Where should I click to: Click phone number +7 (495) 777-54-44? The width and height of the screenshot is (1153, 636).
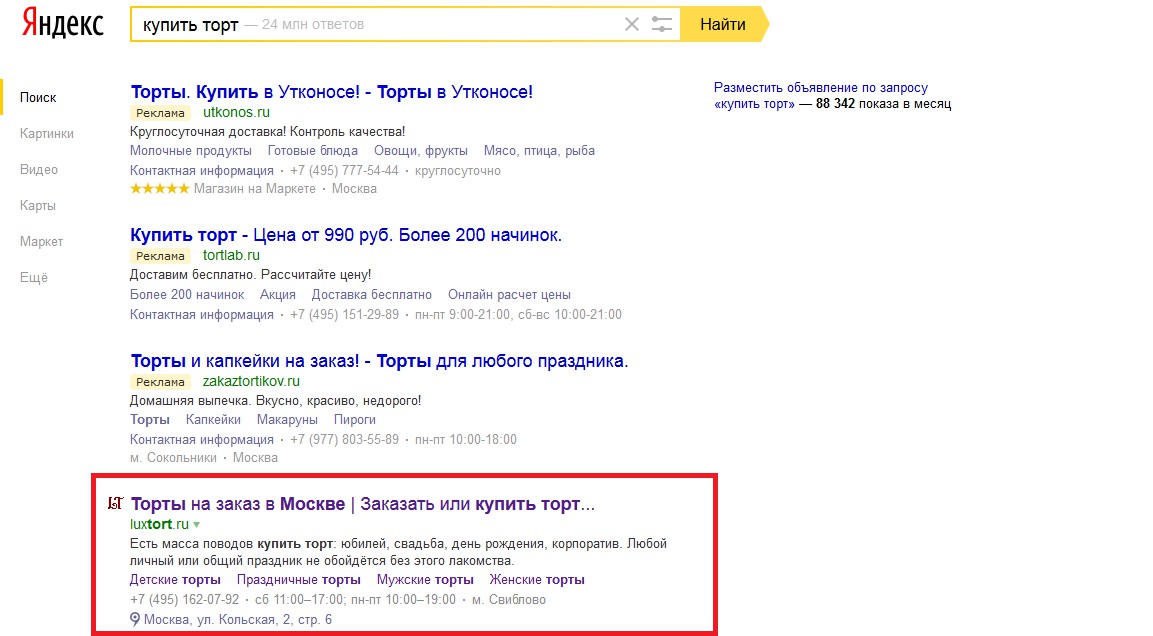tap(344, 171)
